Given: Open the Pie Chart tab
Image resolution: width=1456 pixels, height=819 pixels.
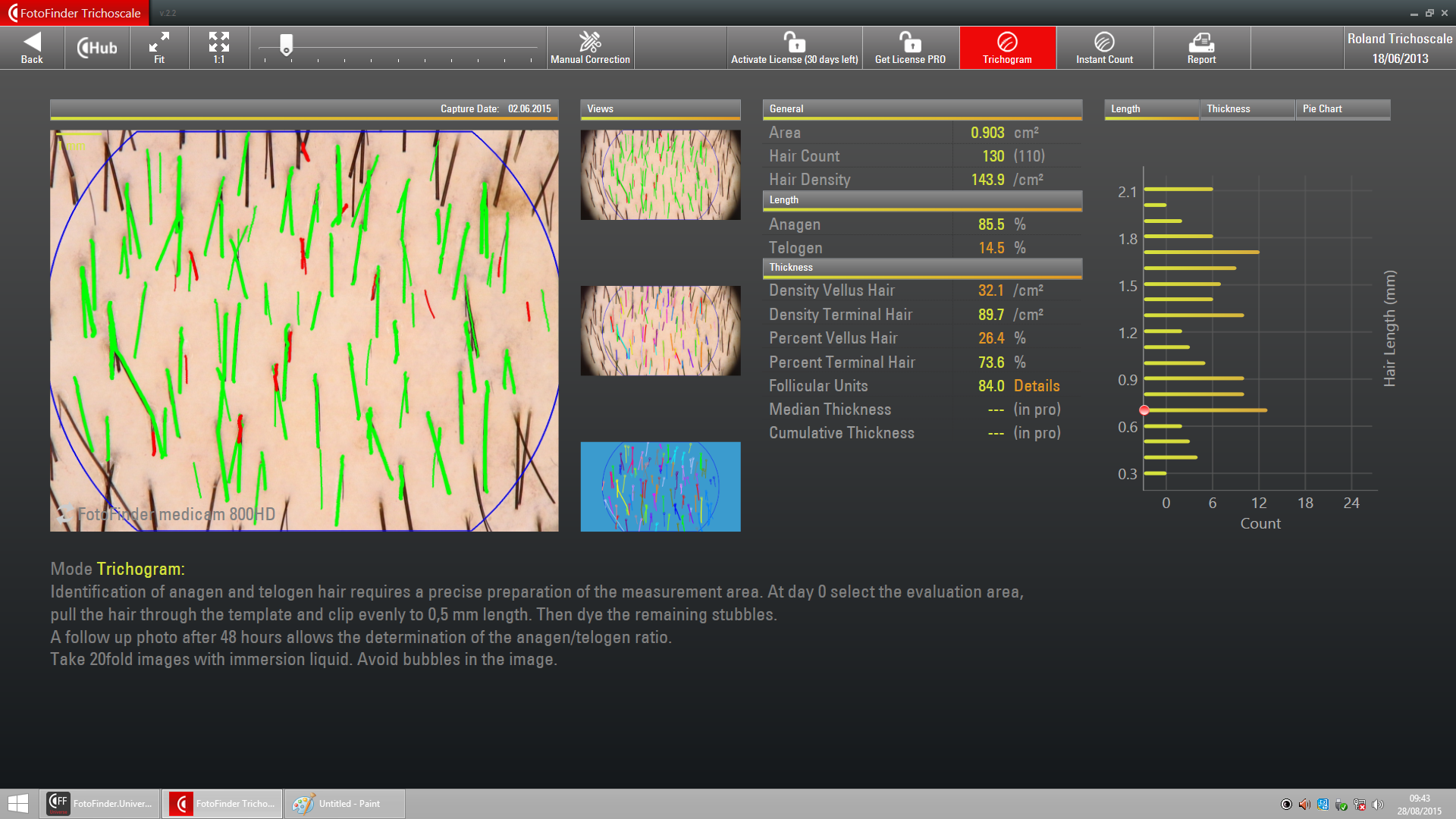Looking at the screenshot, I should click(1343, 109).
